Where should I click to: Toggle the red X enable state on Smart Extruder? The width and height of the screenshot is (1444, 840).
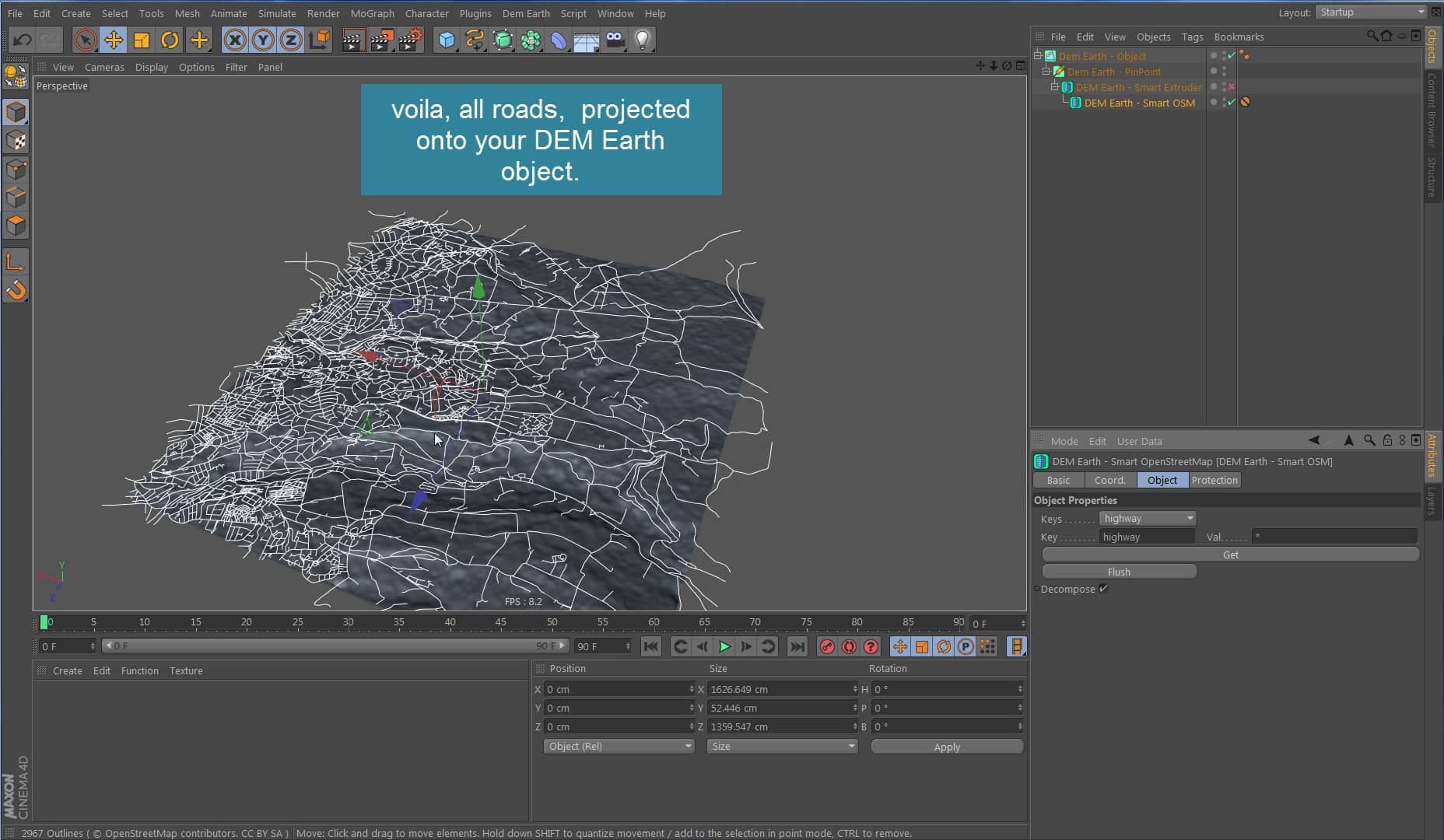(1232, 86)
